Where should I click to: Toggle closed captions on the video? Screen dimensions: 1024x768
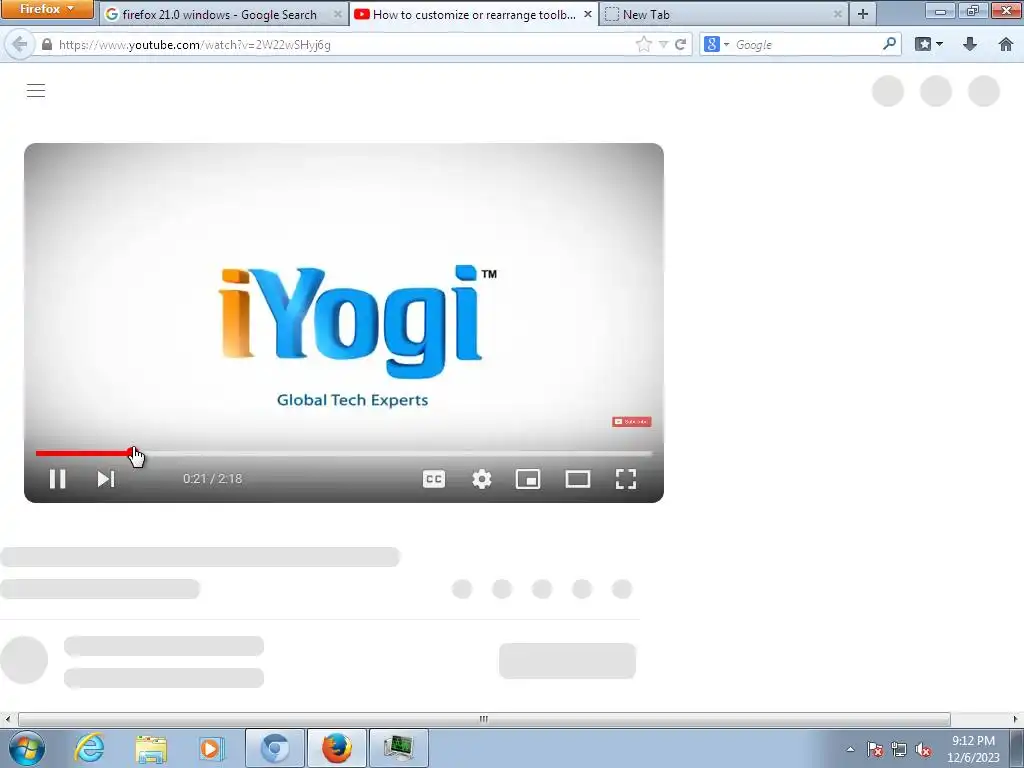[x=434, y=479]
